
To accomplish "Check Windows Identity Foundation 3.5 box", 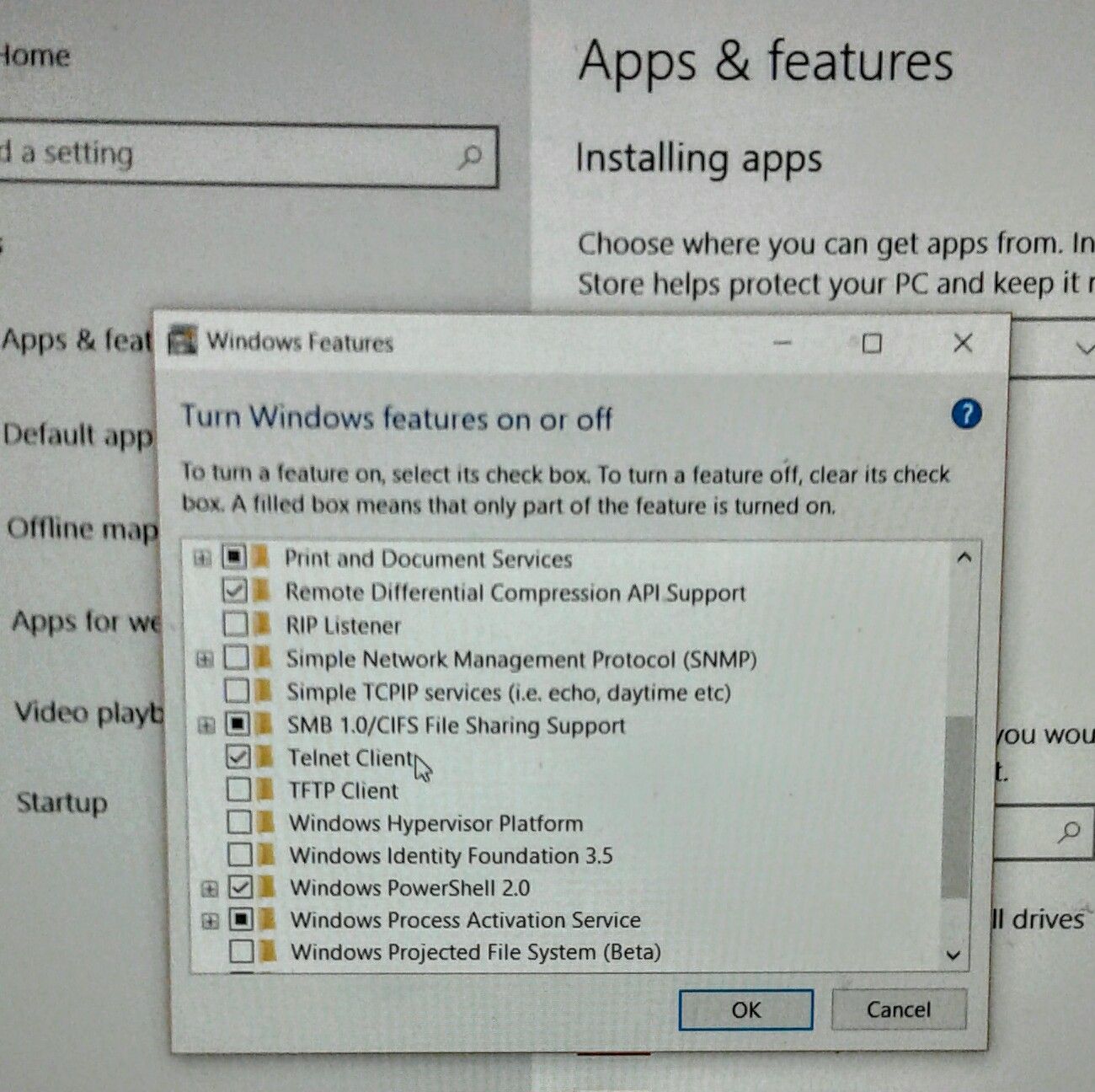I will pyautogui.click(x=240, y=854).
